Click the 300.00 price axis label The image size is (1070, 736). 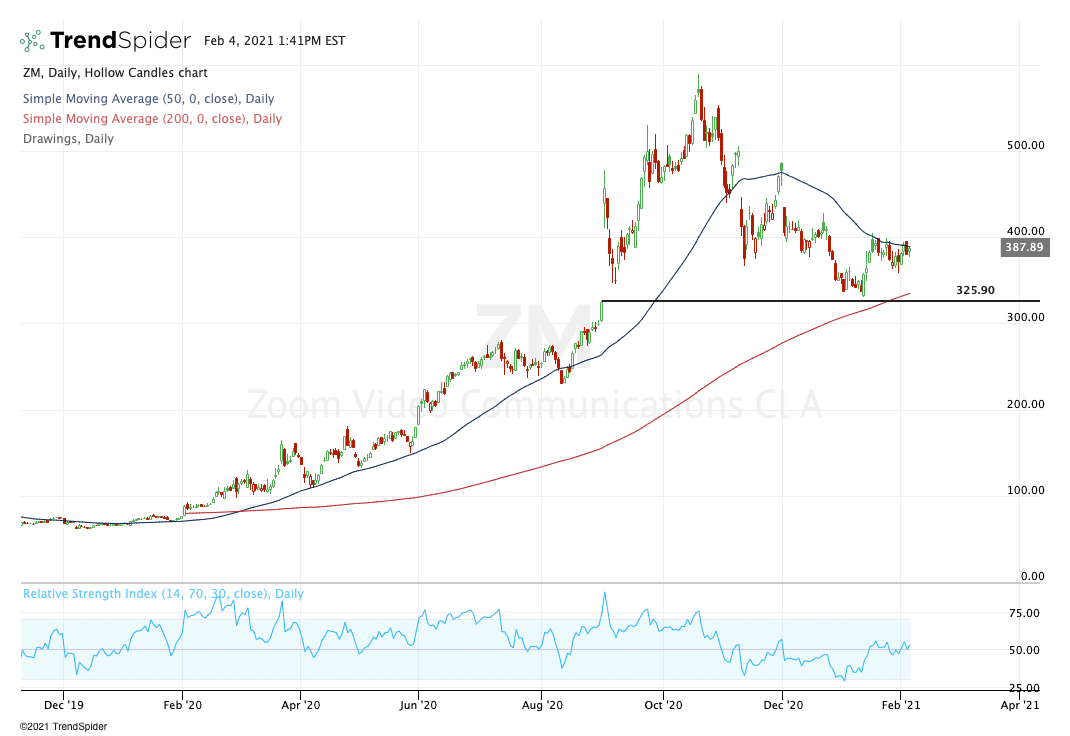tap(1026, 317)
